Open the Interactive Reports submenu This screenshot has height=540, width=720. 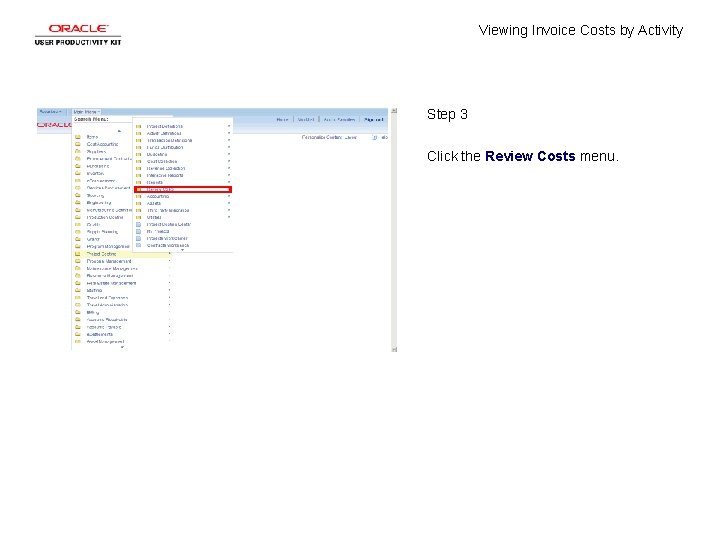coord(165,175)
